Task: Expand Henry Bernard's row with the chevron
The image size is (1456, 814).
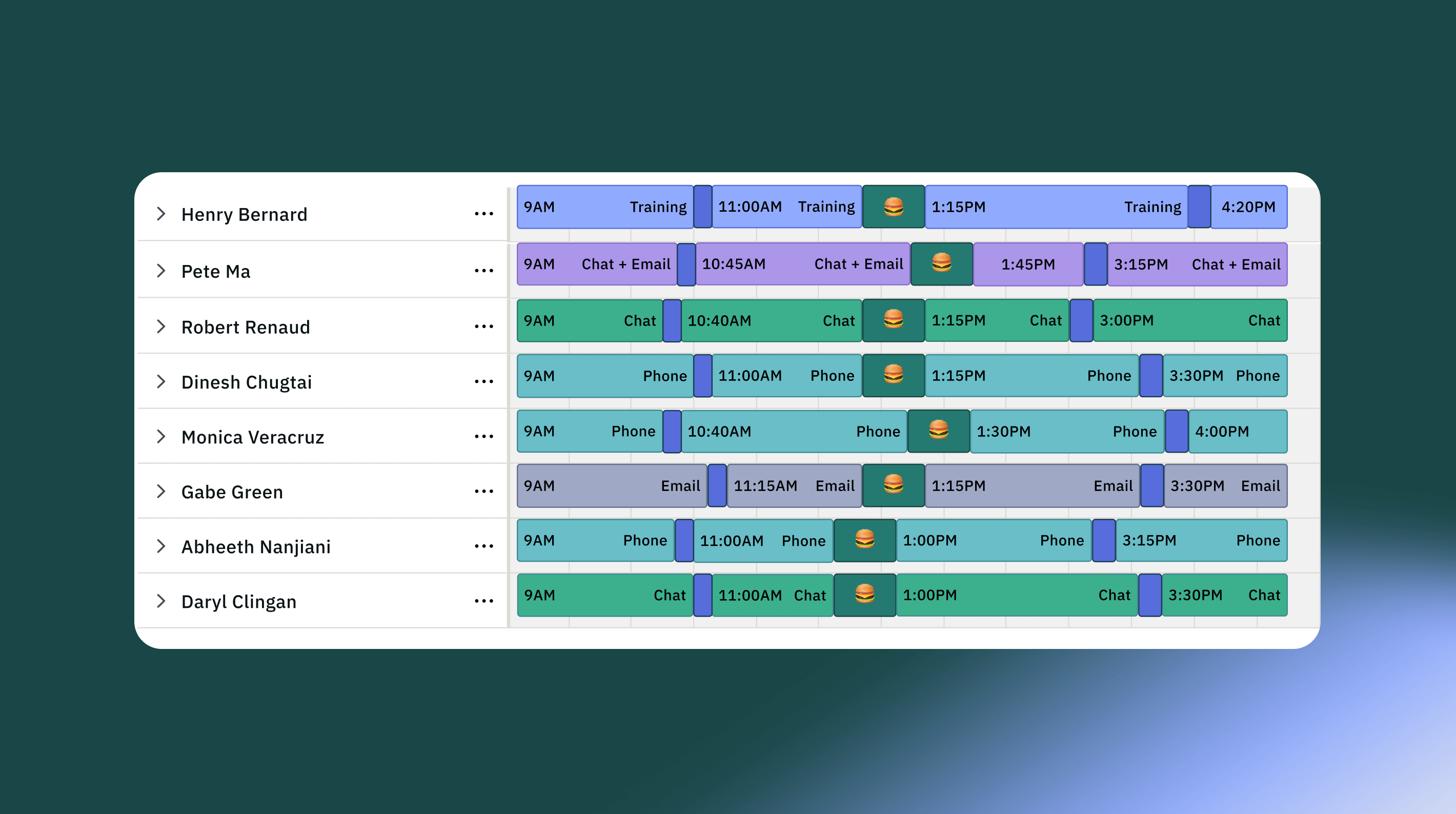Action: tap(161, 214)
